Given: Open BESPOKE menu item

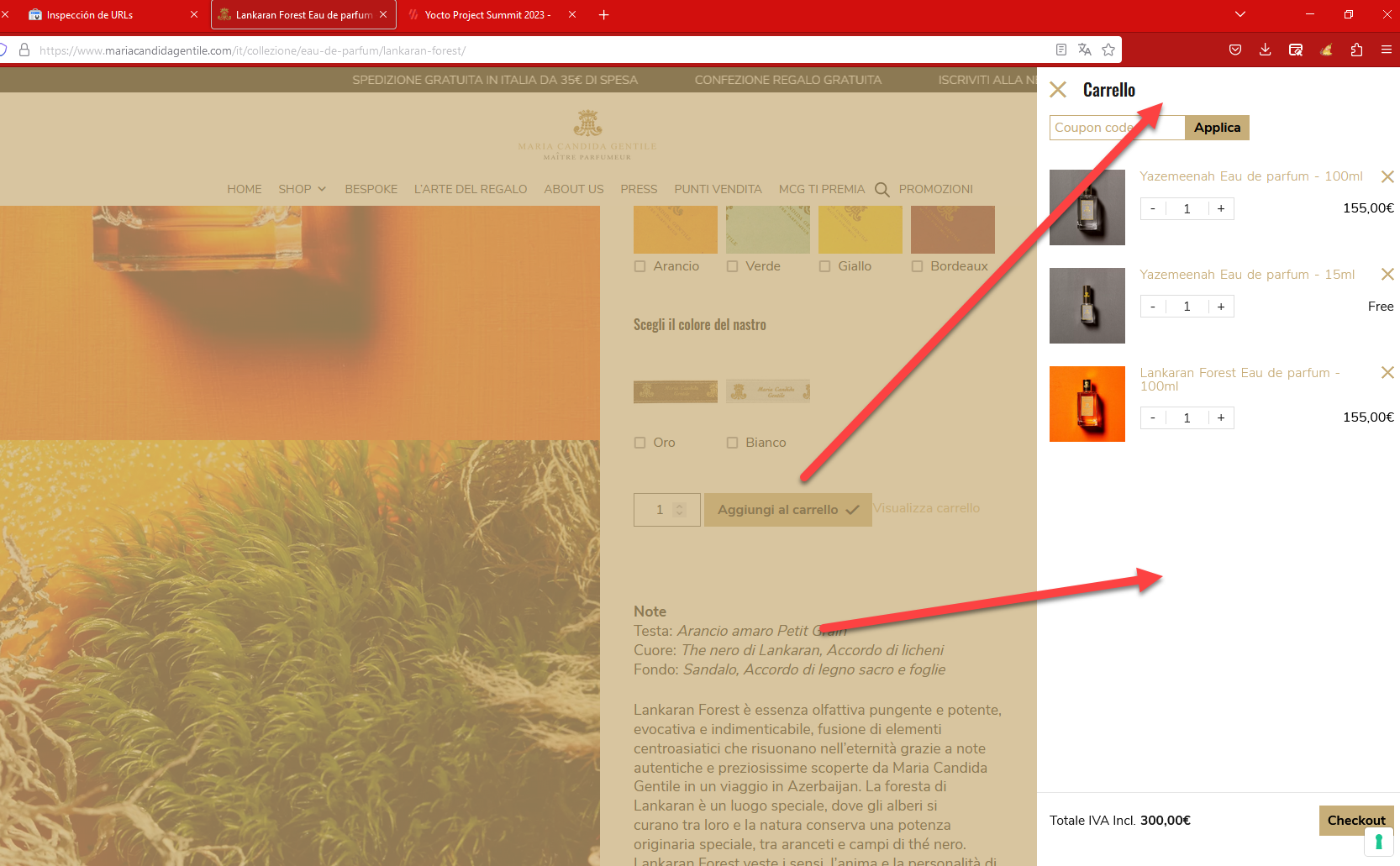Looking at the screenshot, I should pos(371,190).
